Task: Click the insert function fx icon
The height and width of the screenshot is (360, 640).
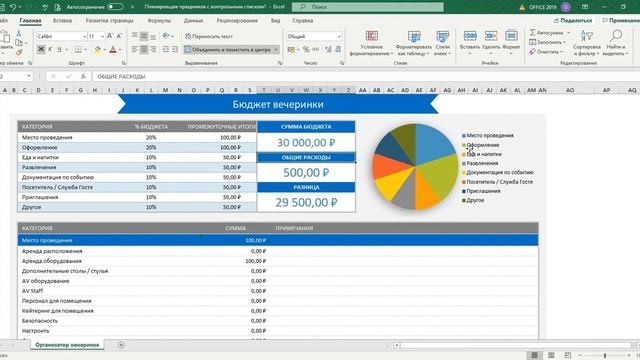Action: click(x=83, y=76)
